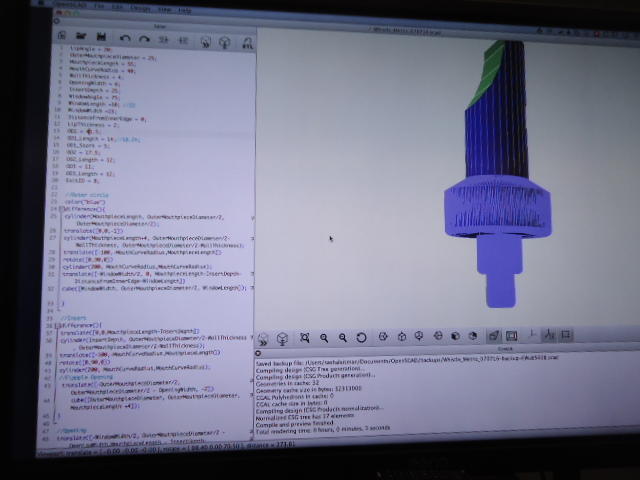This screenshot has height=480, width=640.
Task: Indent the selected code lines
Action: click(183, 40)
